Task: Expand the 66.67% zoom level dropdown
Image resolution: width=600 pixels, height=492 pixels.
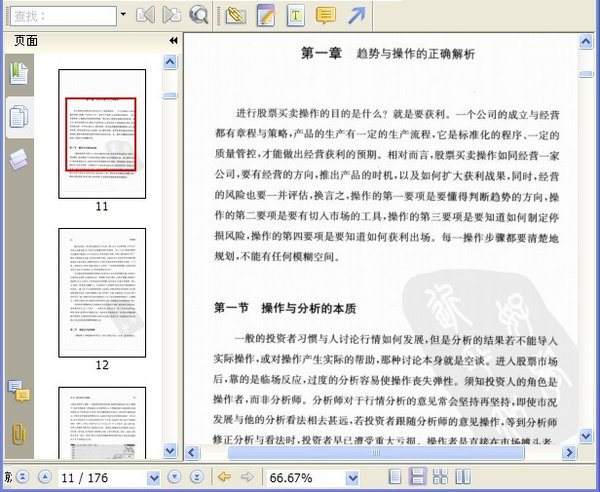Action: coord(350,477)
